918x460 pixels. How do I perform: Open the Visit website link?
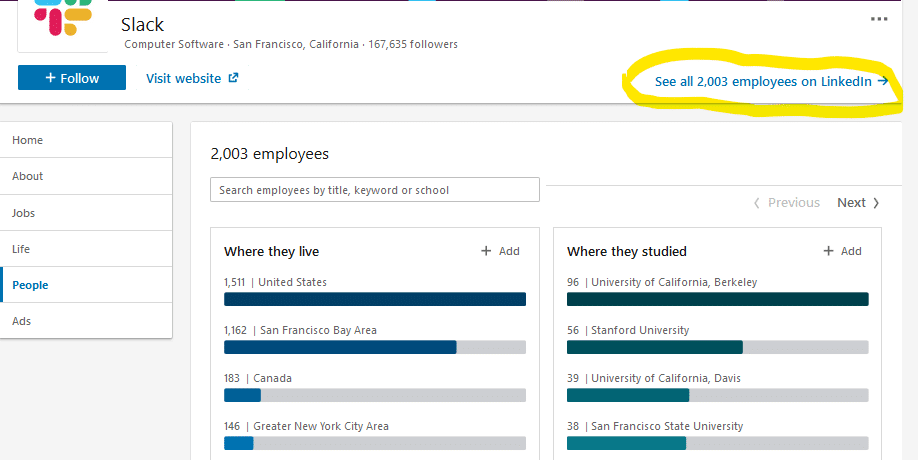pos(185,78)
